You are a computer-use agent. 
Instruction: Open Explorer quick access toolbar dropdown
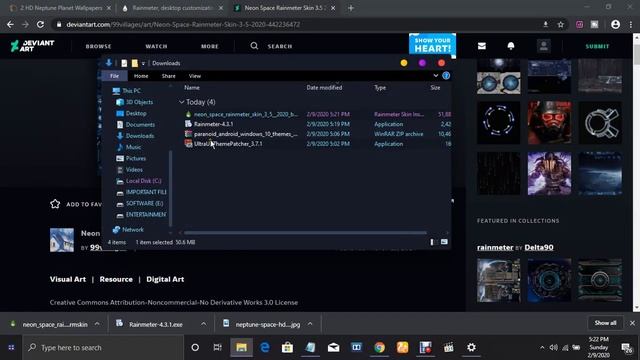(x=143, y=63)
